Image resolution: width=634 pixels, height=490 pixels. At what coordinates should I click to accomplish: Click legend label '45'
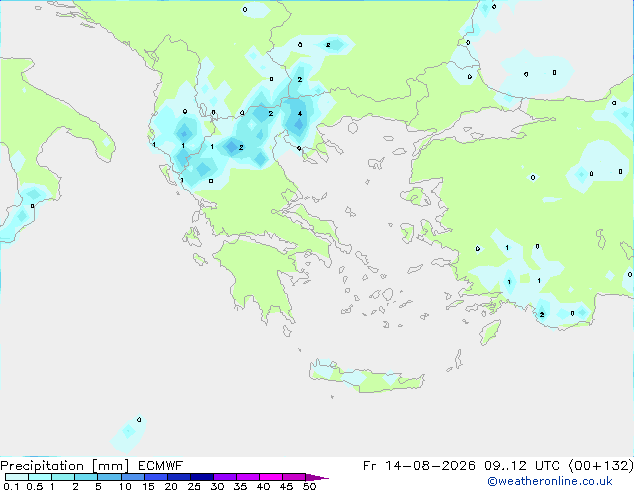(x=286, y=486)
